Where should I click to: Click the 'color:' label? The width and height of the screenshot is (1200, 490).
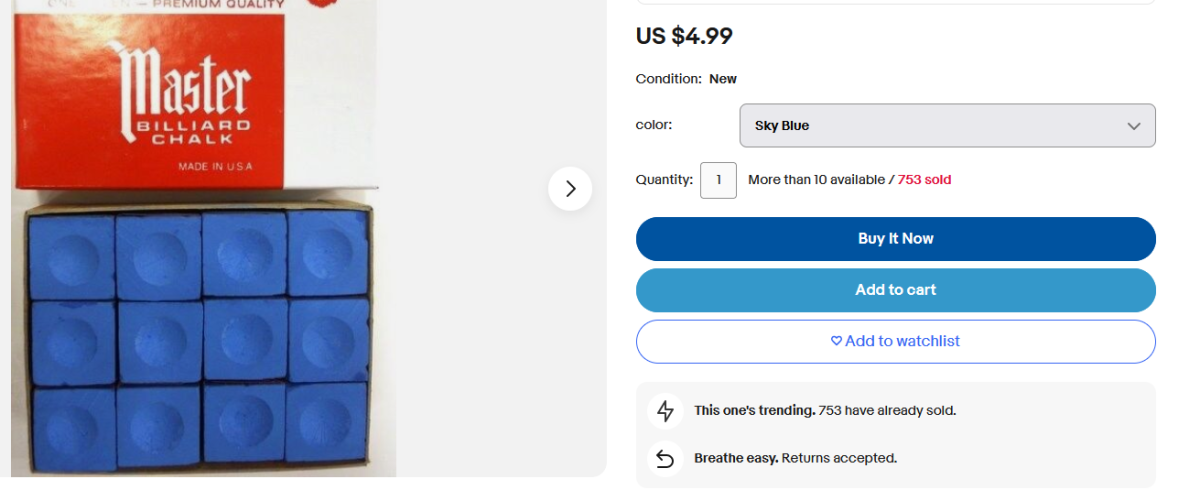click(x=654, y=125)
